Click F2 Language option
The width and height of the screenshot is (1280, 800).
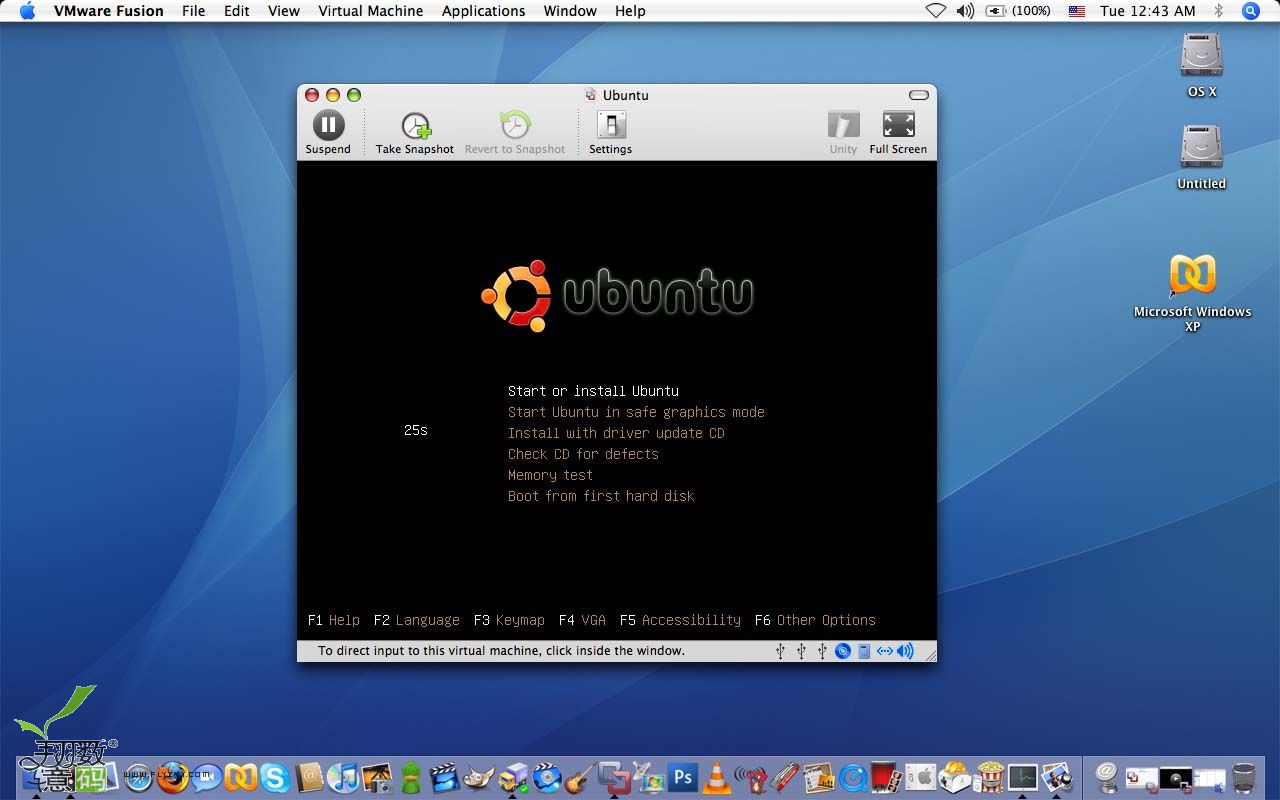pyautogui.click(x=417, y=620)
